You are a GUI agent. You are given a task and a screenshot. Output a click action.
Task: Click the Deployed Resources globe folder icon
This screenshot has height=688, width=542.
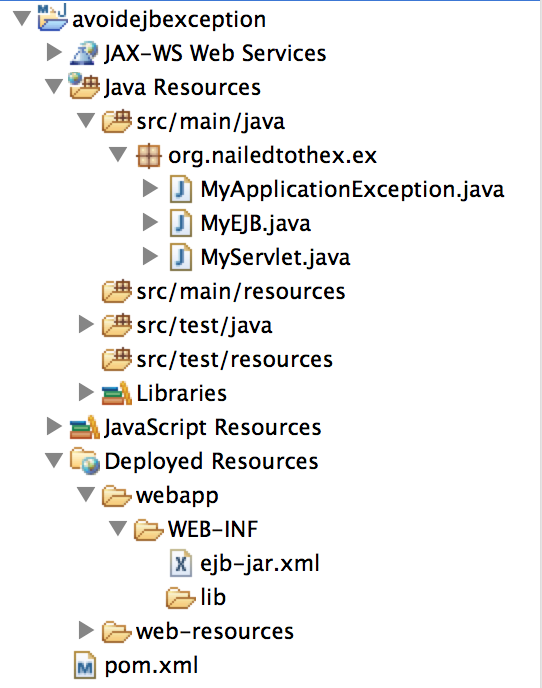tap(84, 461)
